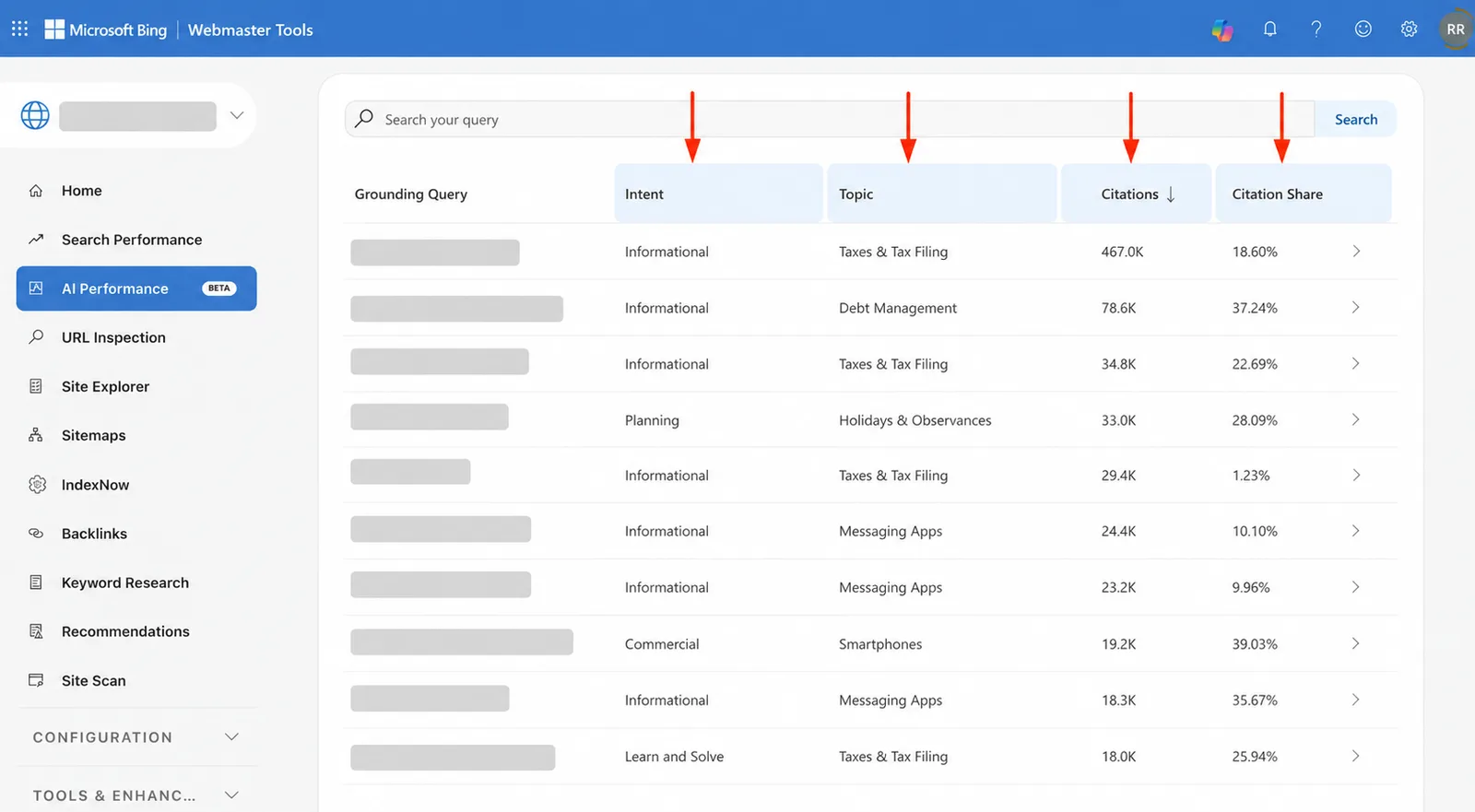
Task: Click the "Smartphones" topic cell
Action: click(880, 644)
